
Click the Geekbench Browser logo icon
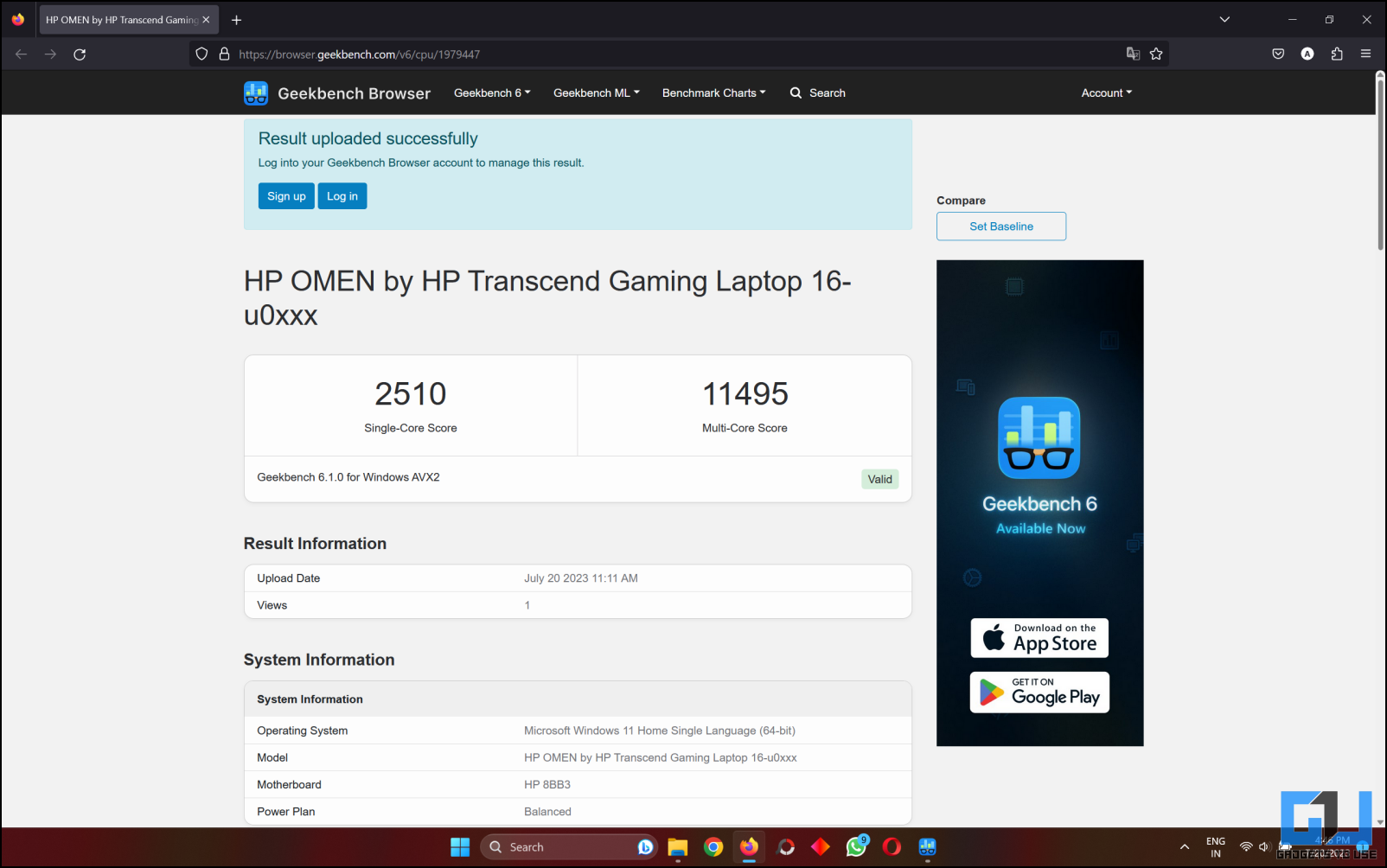256,93
